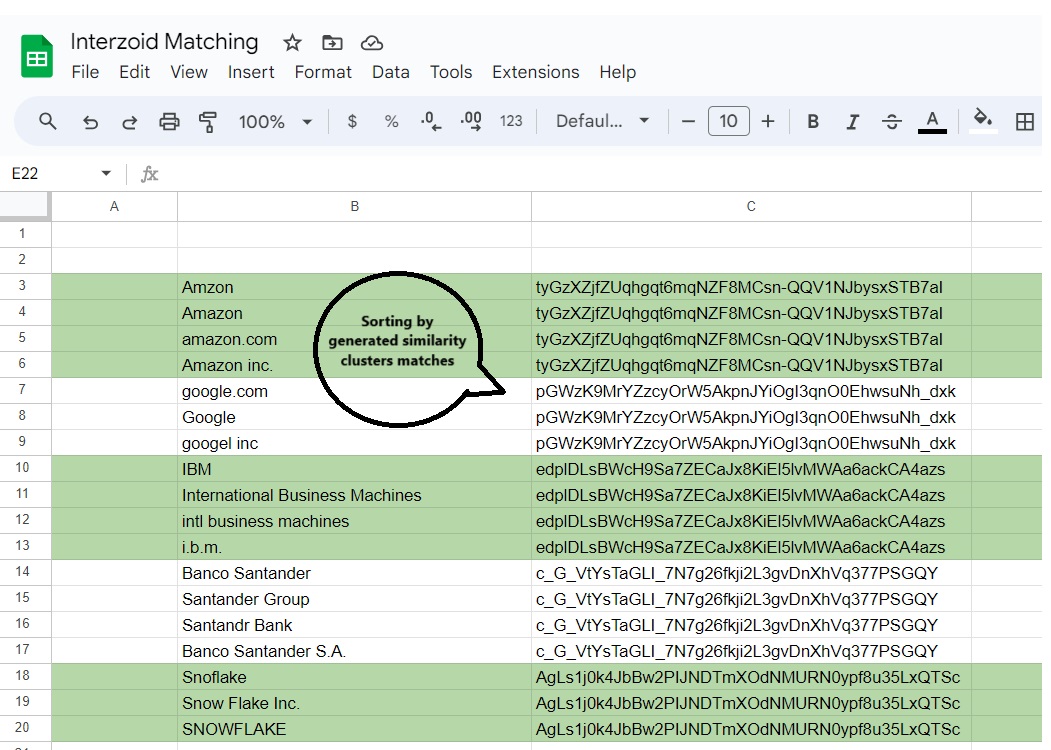Screen dimensions: 1051x750
Task: Open the View menu
Action: (x=188, y=72)
